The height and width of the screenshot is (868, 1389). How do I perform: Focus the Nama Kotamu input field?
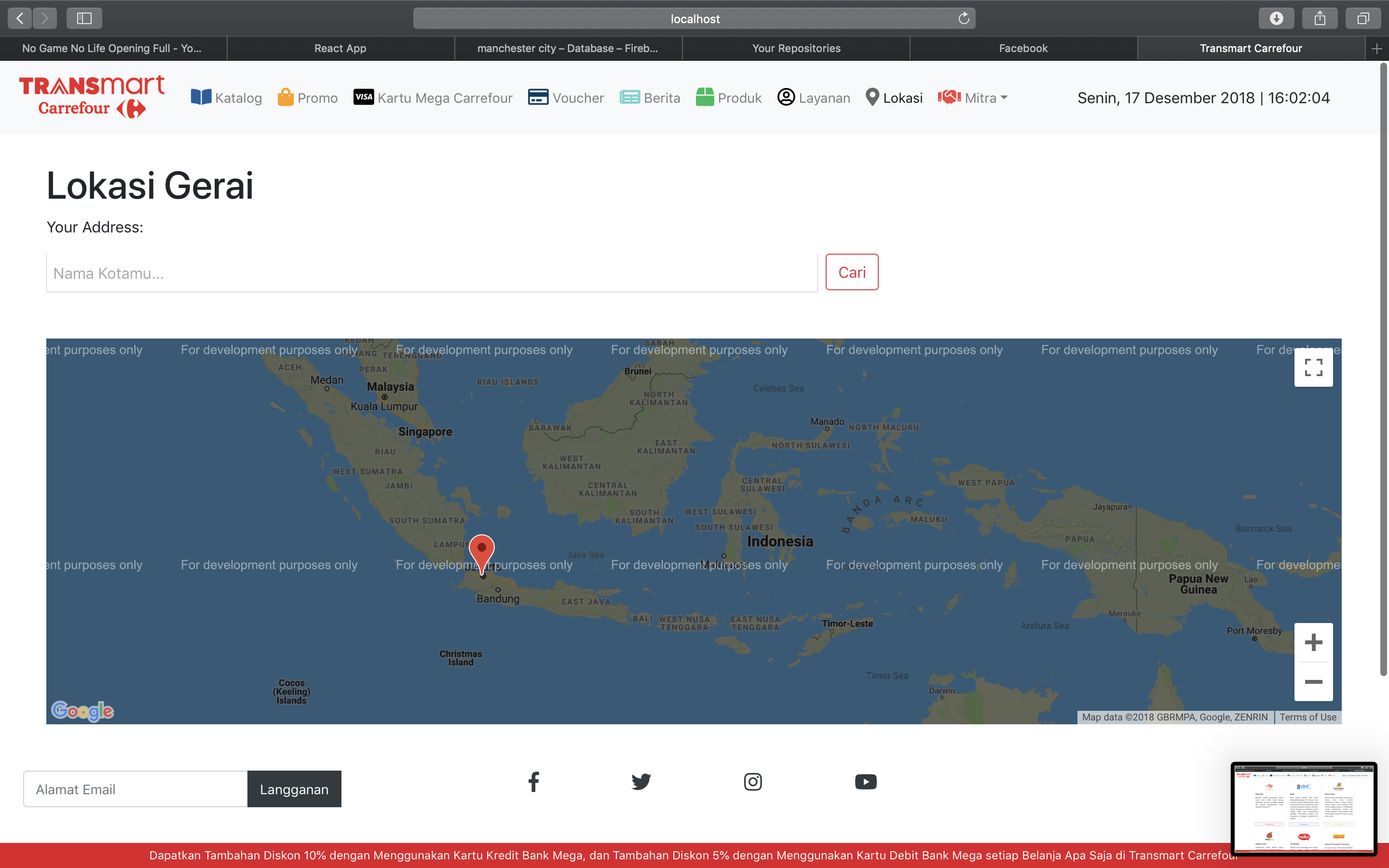point(432,272)
